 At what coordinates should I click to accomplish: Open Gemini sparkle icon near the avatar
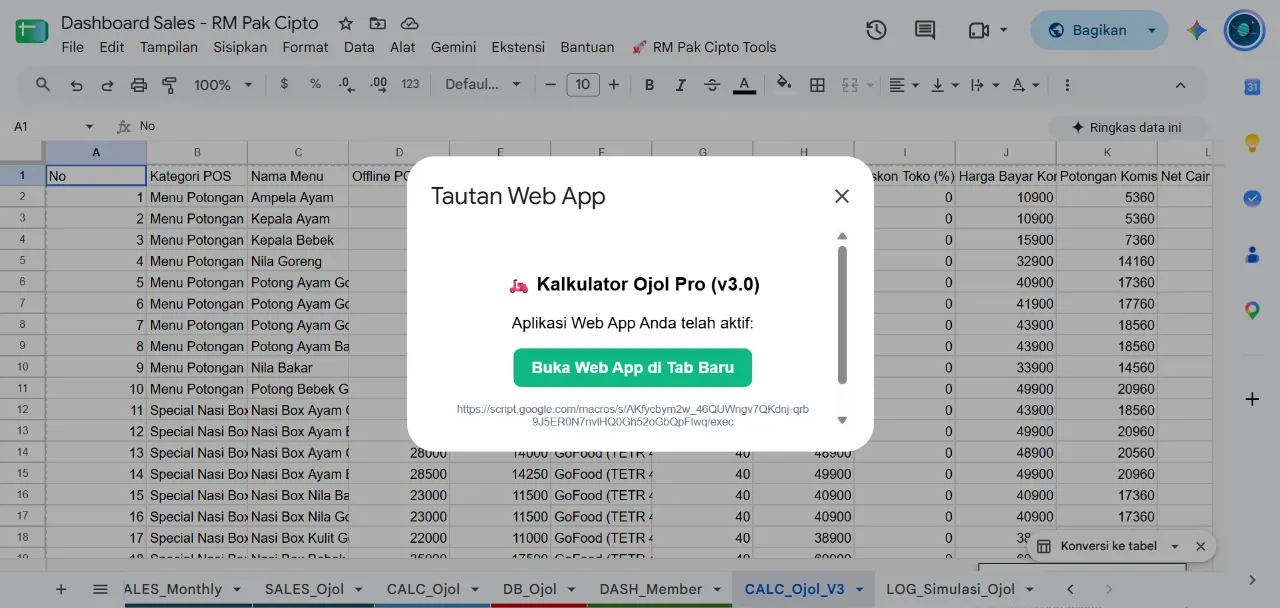[1196, 30]
